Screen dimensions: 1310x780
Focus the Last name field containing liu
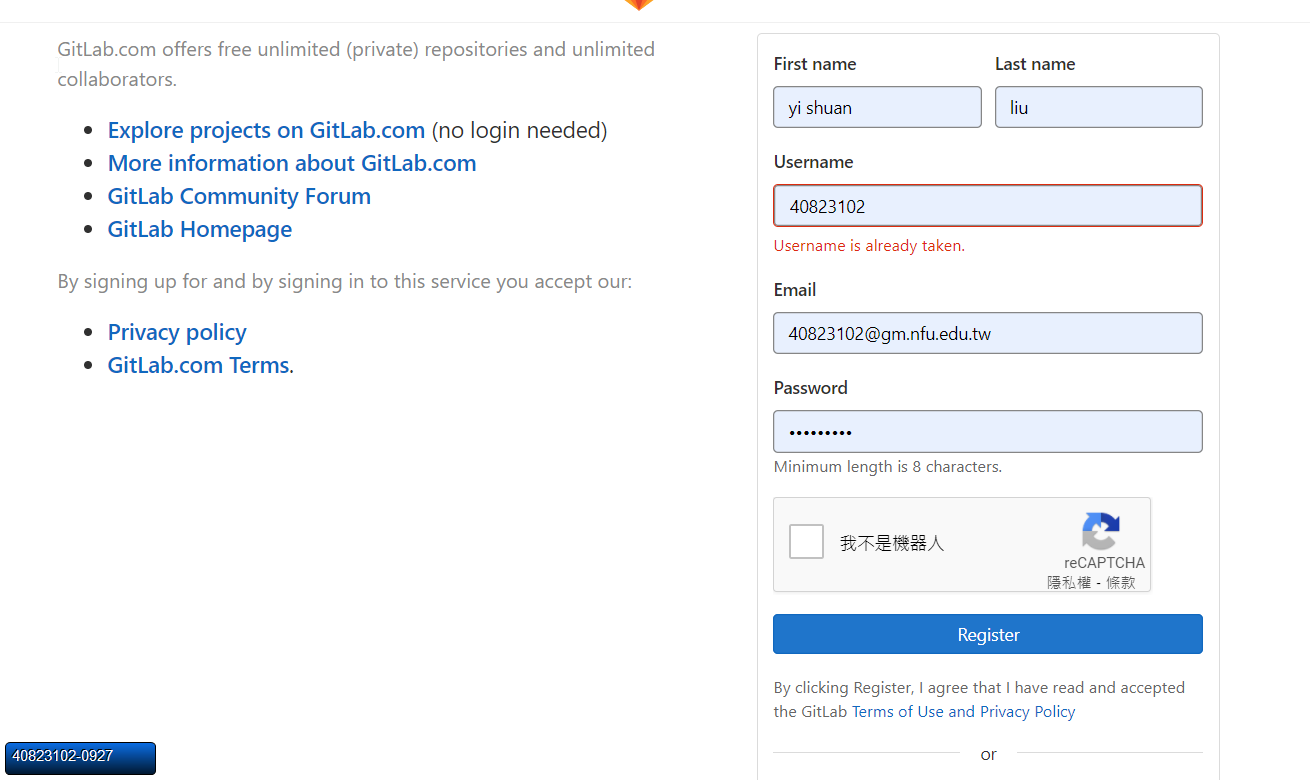[1099, 107]
